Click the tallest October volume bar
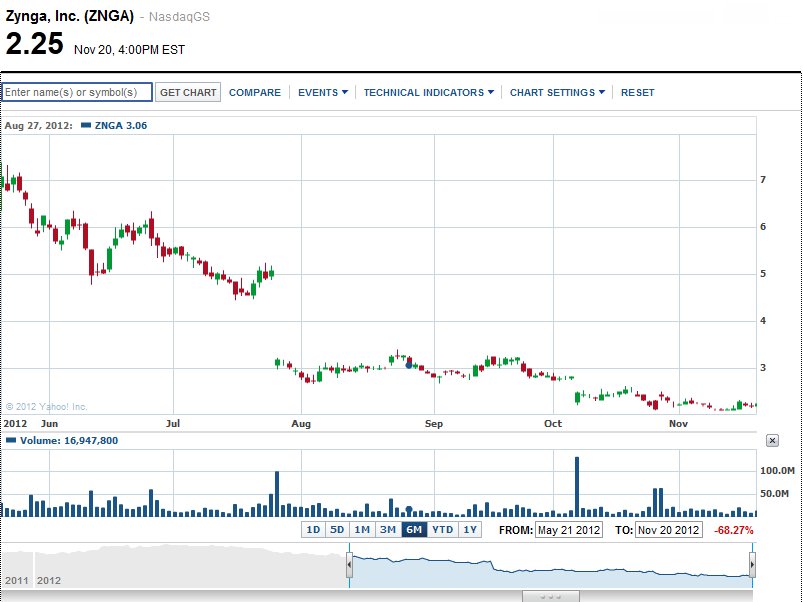Image resolution: width=803 pixels, height=602 pixels. tap(577, 486)
